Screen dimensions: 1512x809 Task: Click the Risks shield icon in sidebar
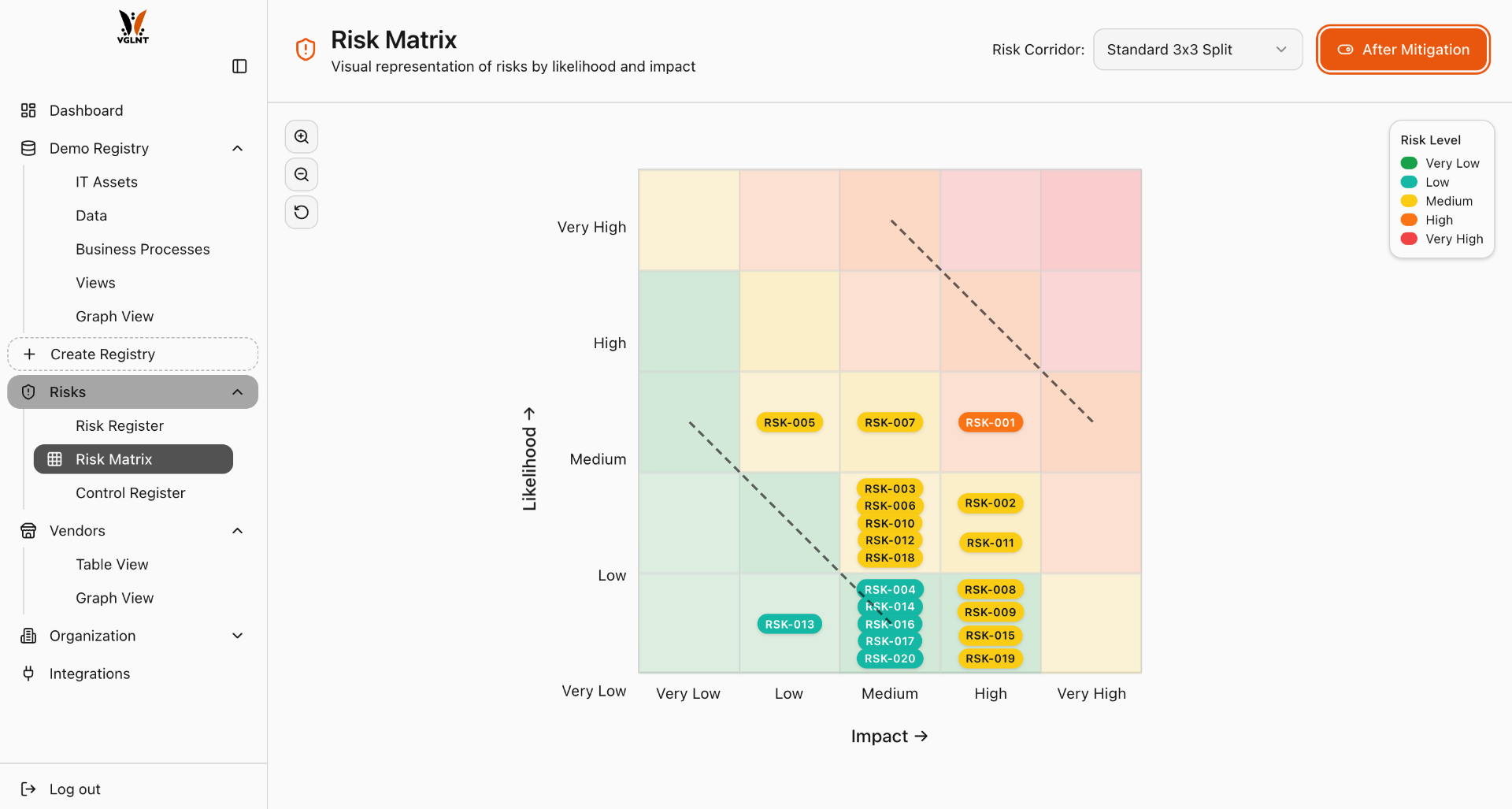pyautogui.click(x=28, y=392)
